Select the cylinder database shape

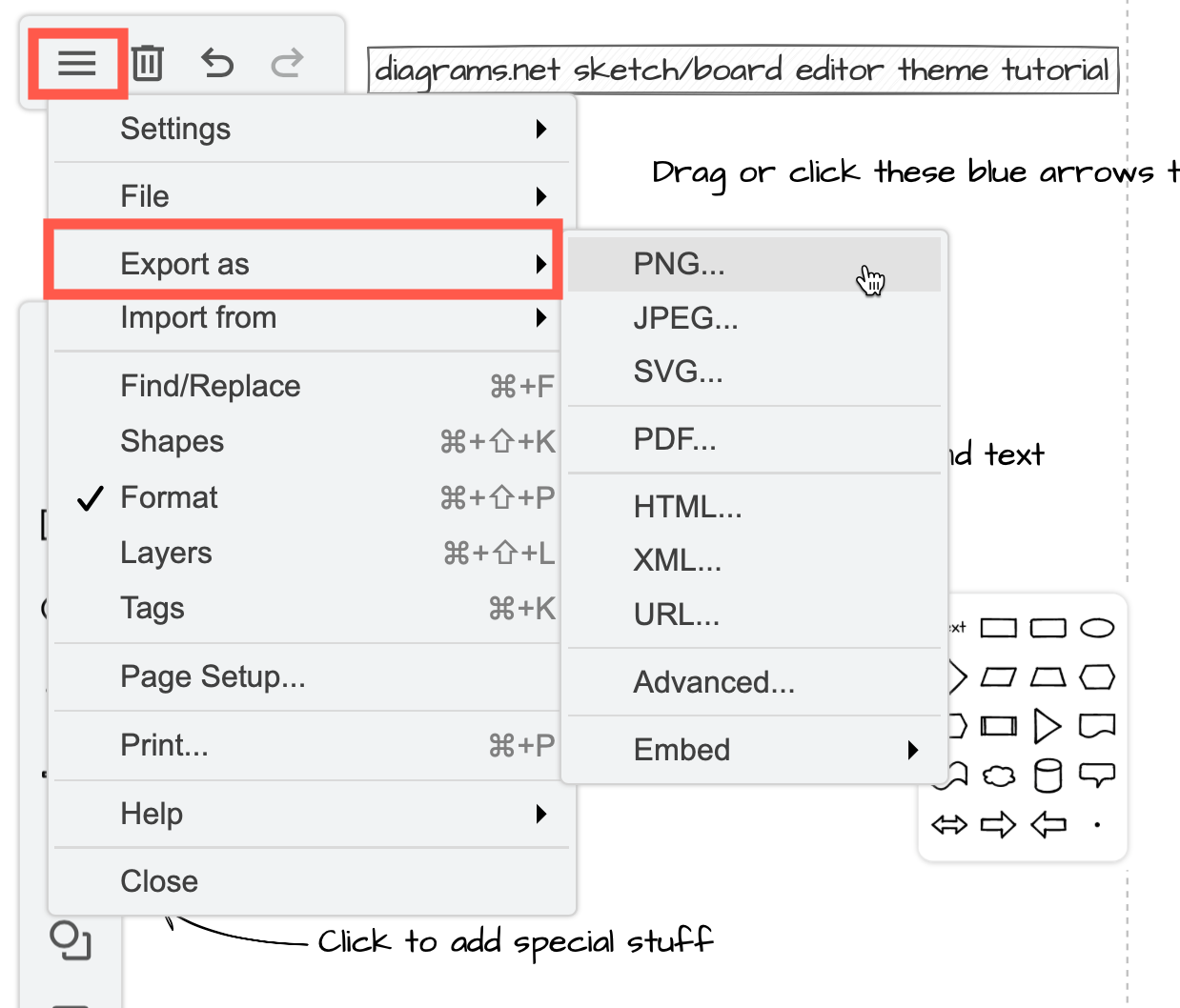pyautogui.click(x=1048, y=775)
